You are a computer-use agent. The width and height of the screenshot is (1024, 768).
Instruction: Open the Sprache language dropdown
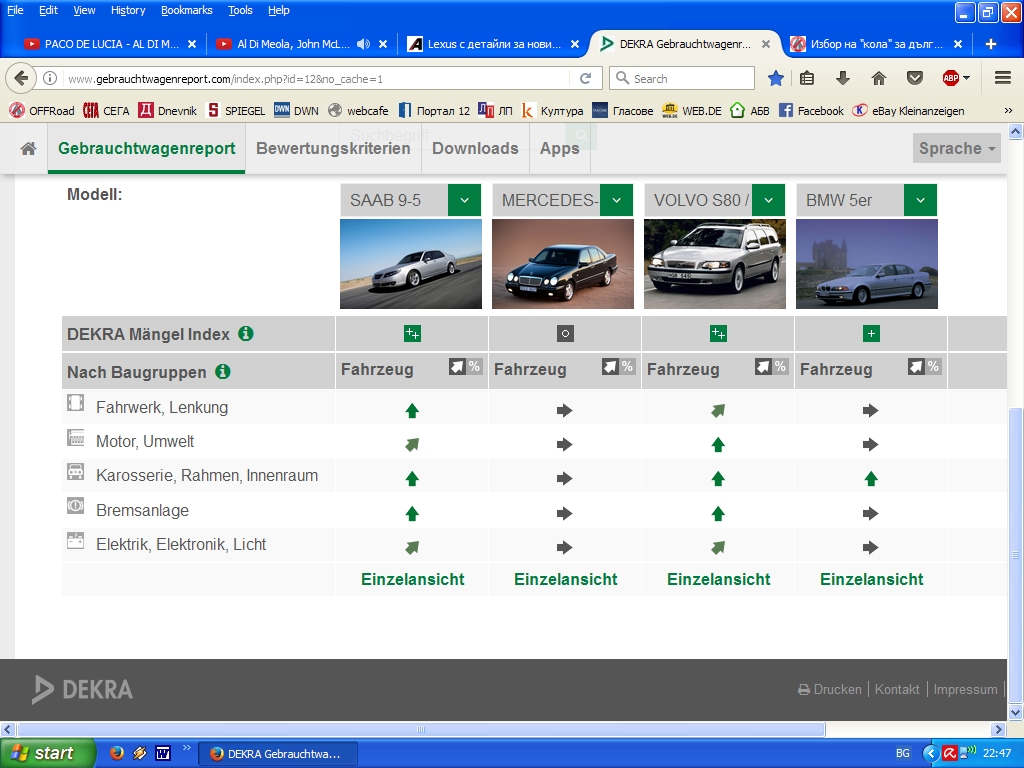(x=958, y=148)
